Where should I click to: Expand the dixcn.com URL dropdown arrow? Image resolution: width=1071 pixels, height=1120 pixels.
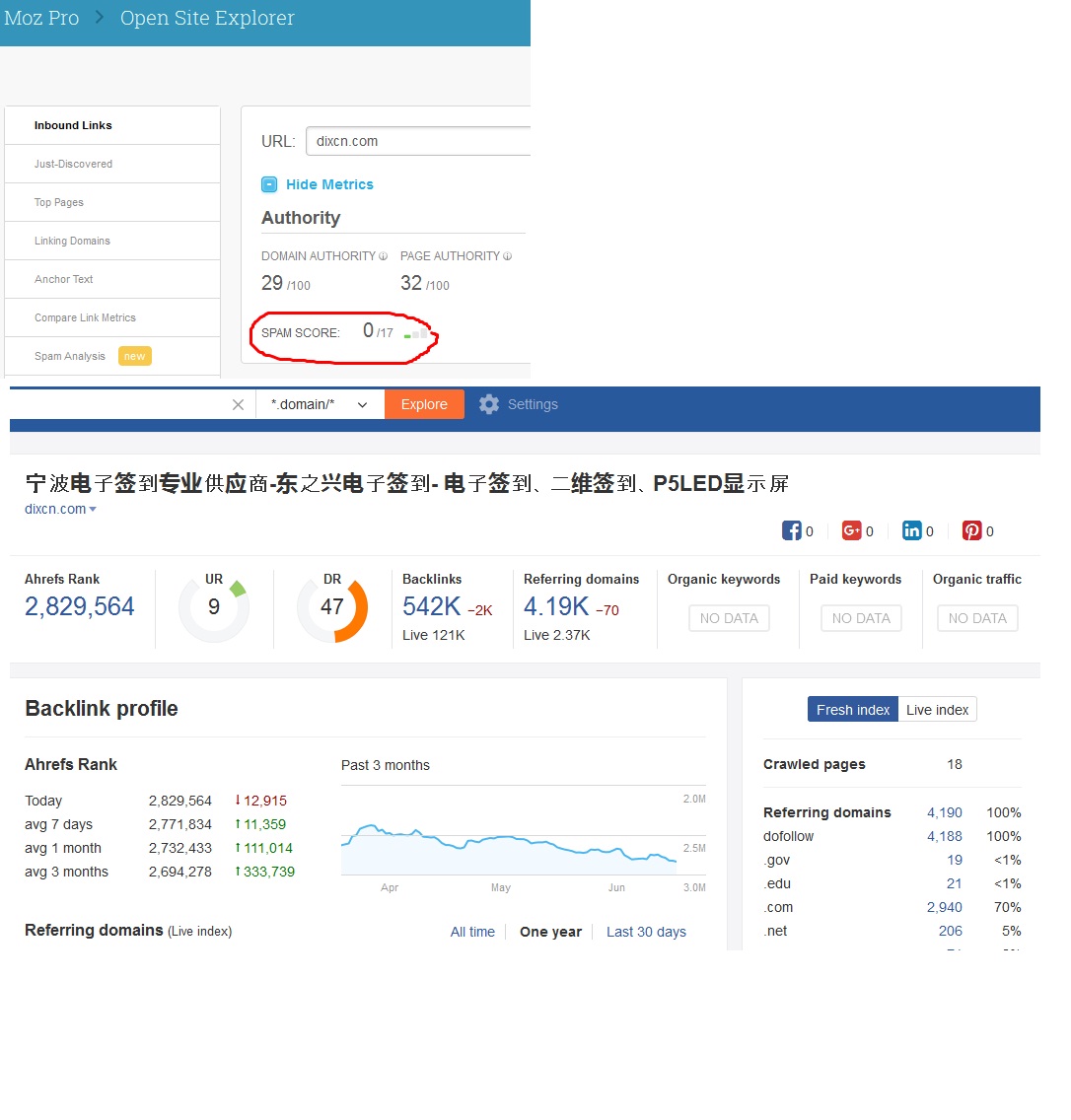[93, 510]
